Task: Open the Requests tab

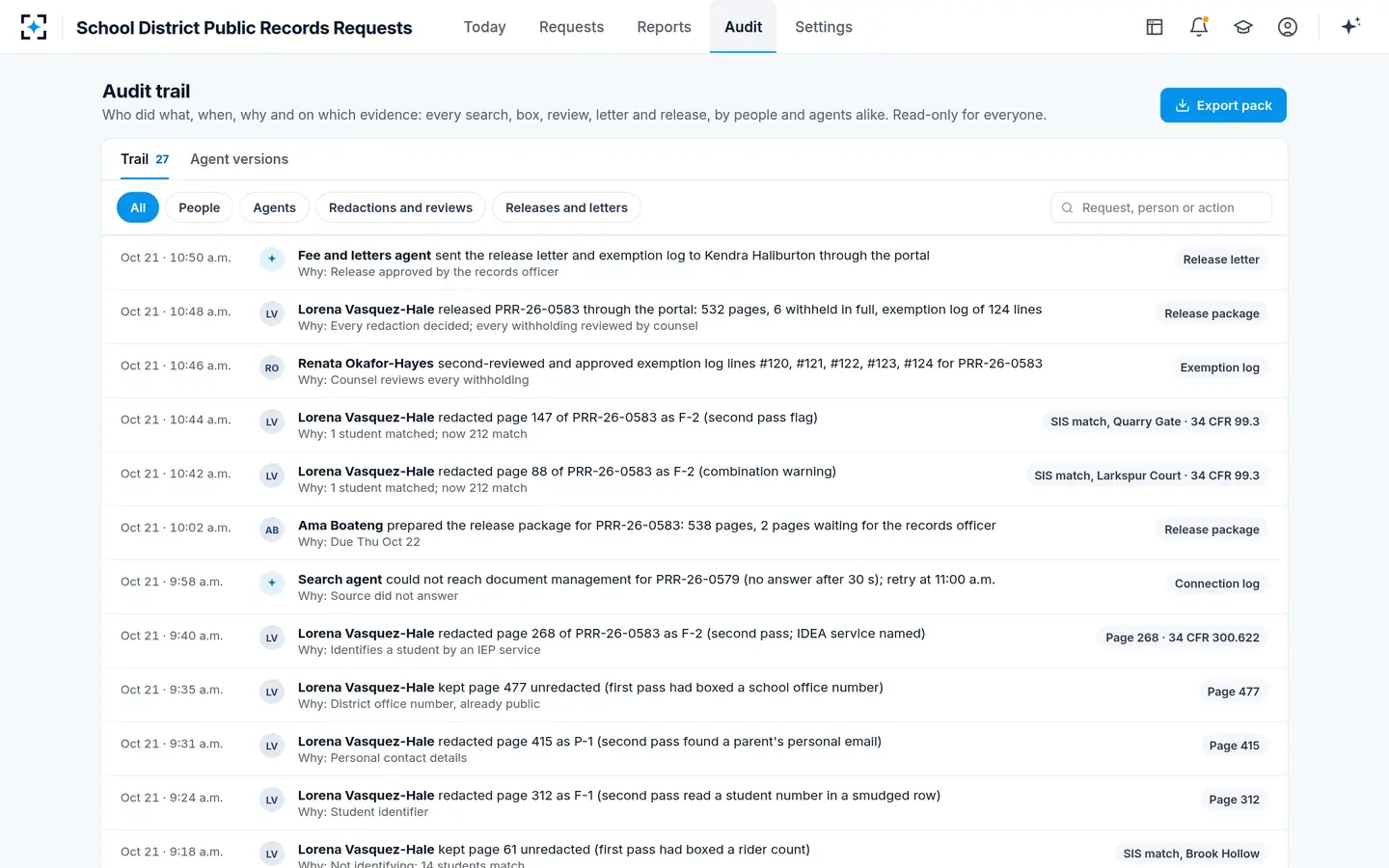Action: [x=571, y=27]
